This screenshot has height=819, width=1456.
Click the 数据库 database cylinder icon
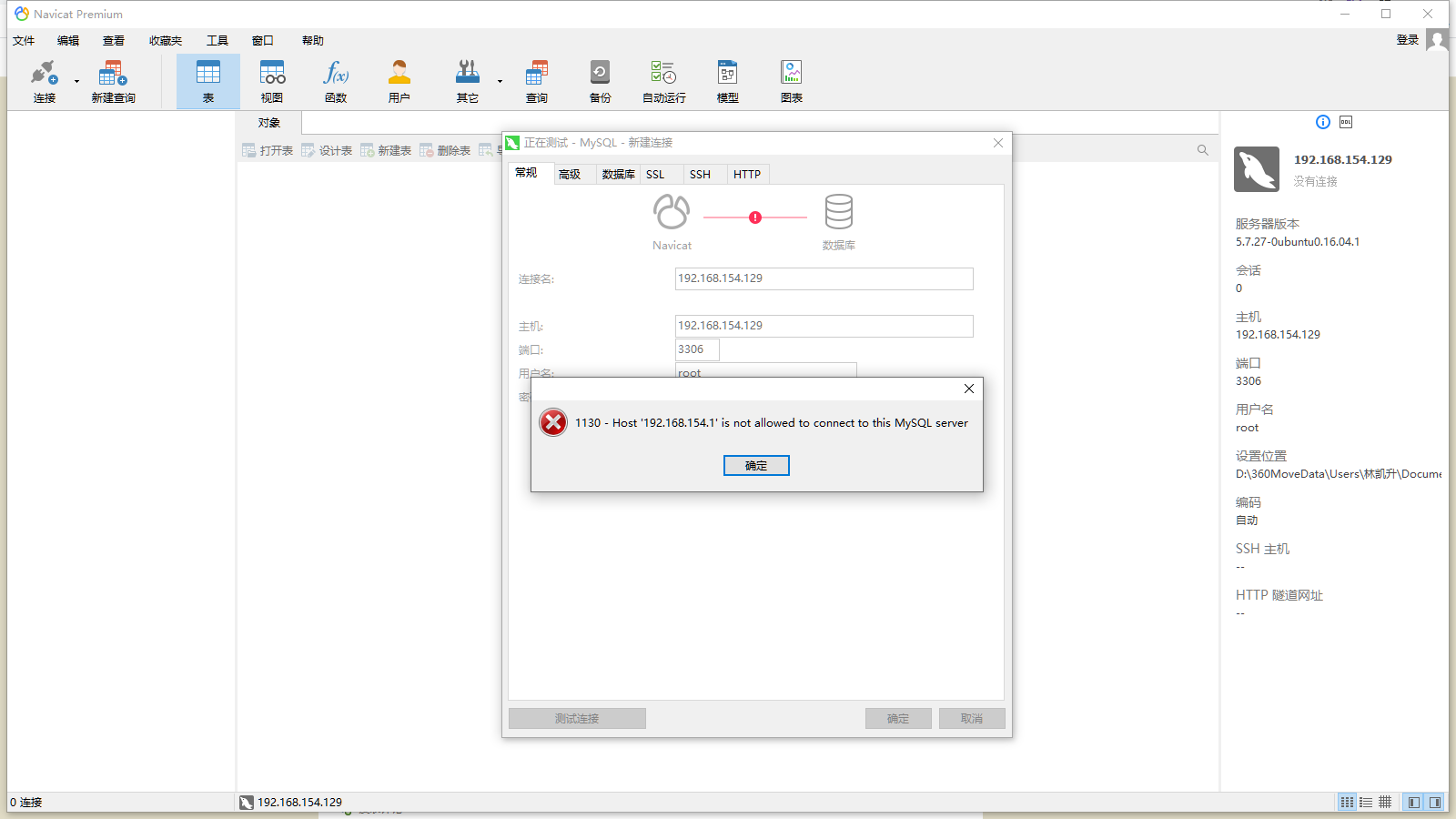tap(839, 212)
